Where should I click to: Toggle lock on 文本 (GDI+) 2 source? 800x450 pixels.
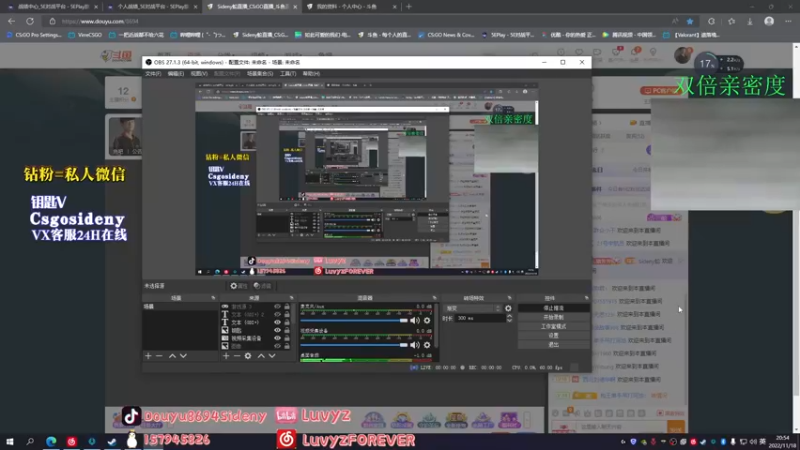[287, 314]
